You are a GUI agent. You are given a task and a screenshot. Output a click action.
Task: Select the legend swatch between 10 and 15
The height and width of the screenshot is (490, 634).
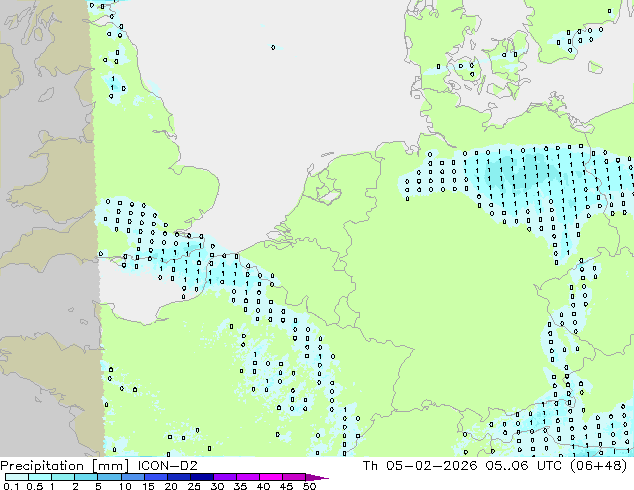pyautogui.click(x=132, y=477)
